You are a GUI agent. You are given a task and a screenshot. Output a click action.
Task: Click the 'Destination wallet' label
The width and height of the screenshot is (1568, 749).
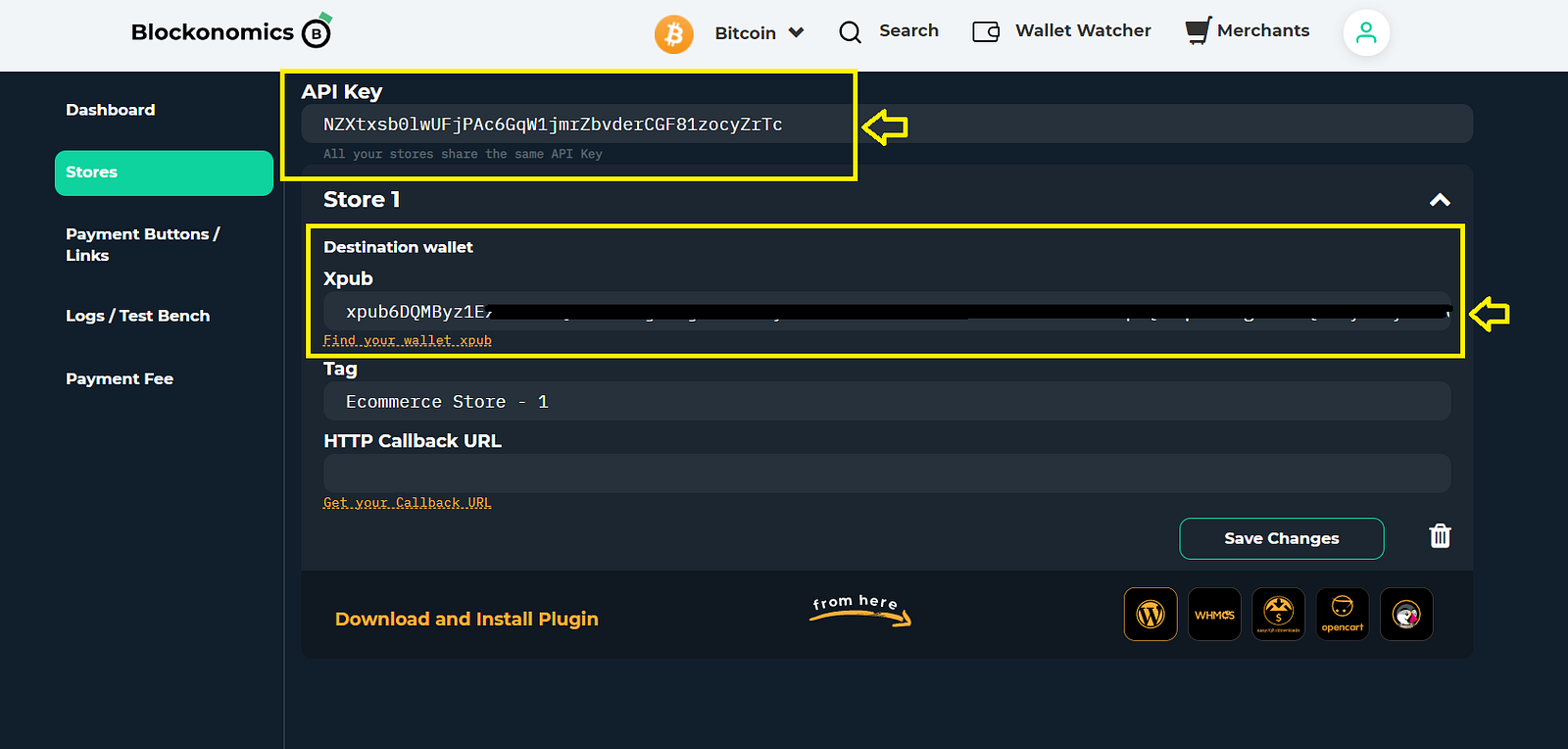coord(398,247)
